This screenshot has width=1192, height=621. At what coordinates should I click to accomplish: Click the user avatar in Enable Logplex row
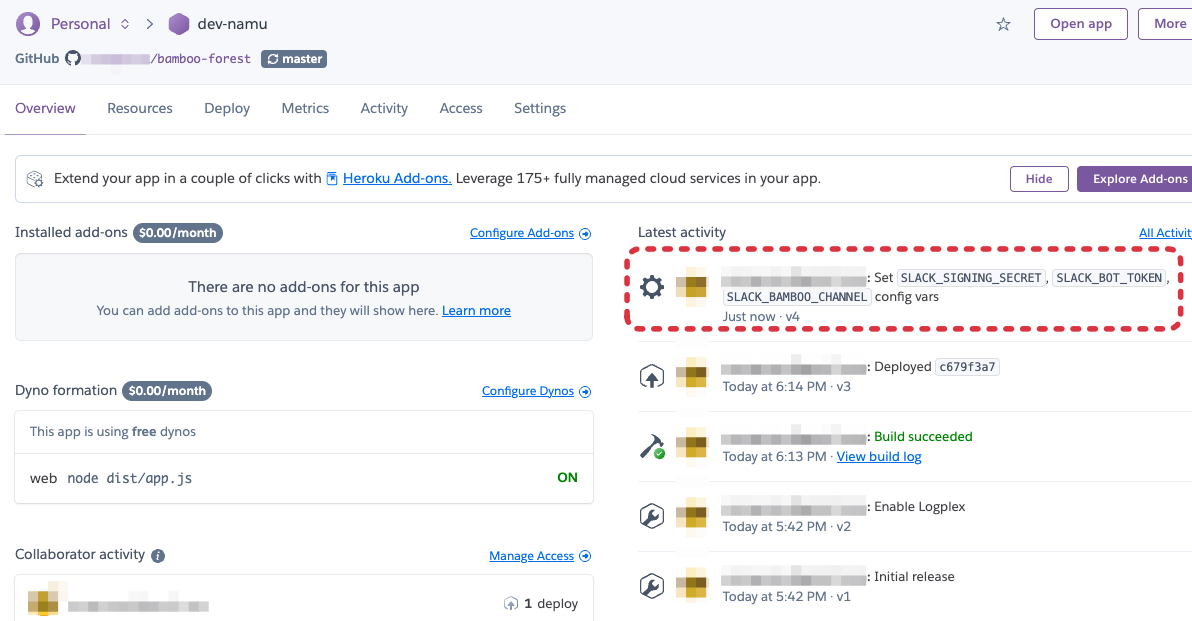click(692, 513)
